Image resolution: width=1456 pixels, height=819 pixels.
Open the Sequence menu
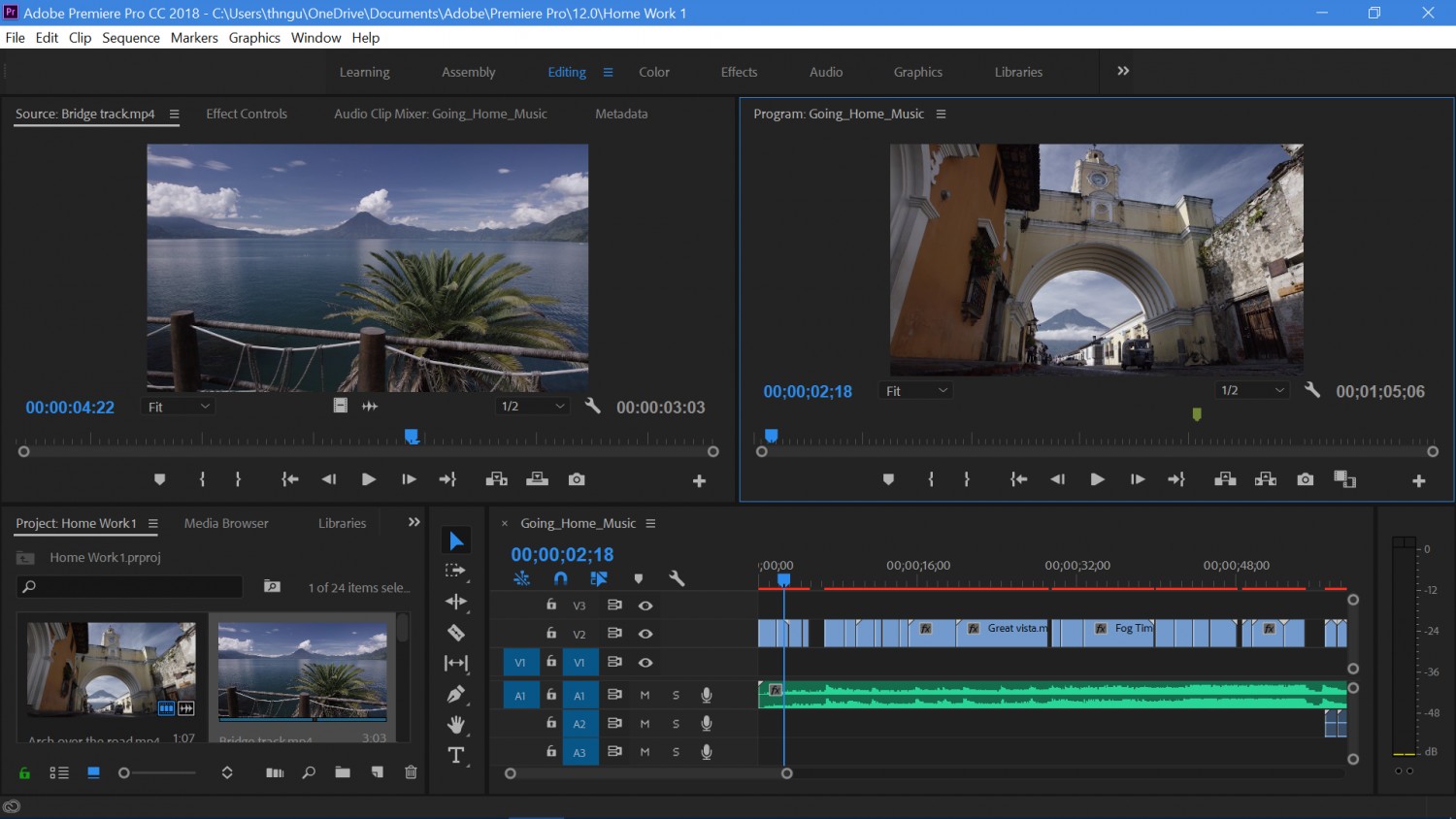pyautogui.click(x=131, y=38)
